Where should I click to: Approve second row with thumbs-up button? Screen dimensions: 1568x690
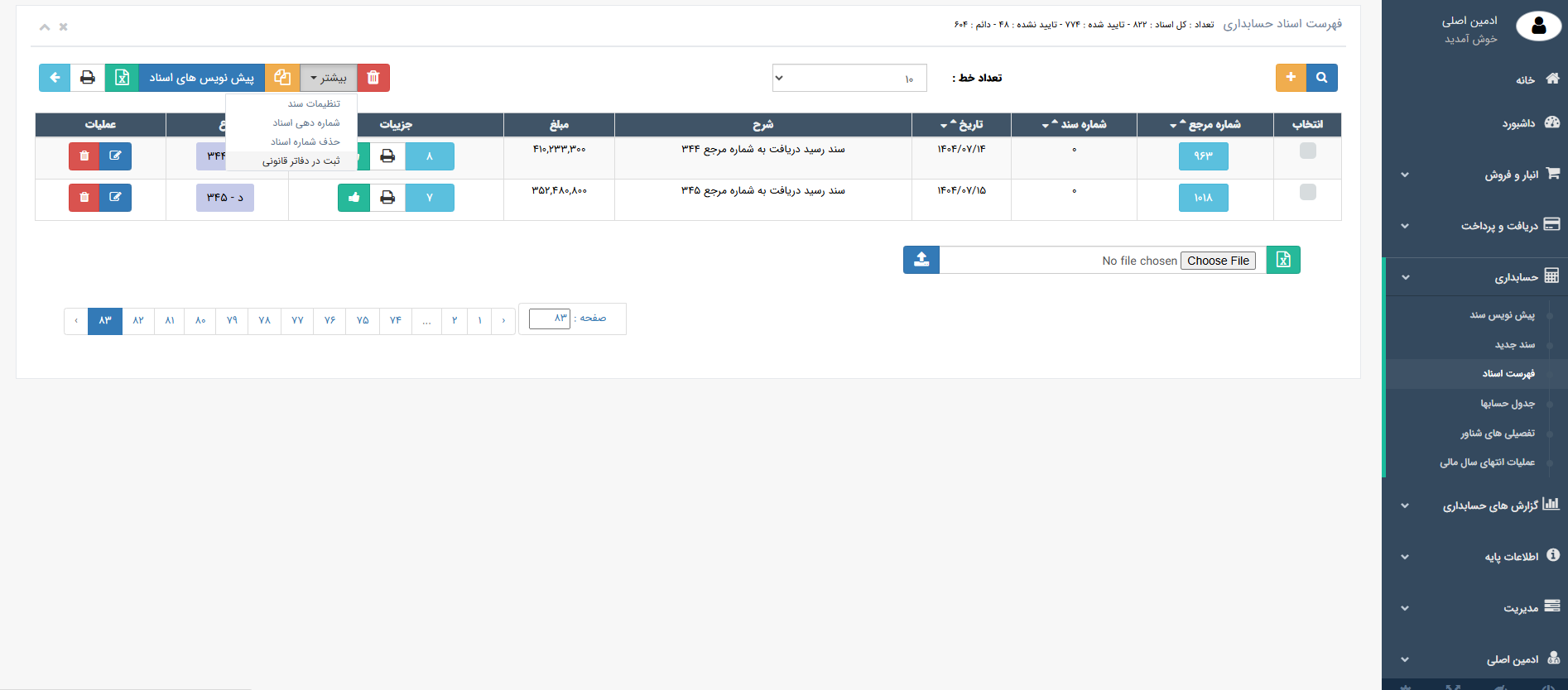354,198
